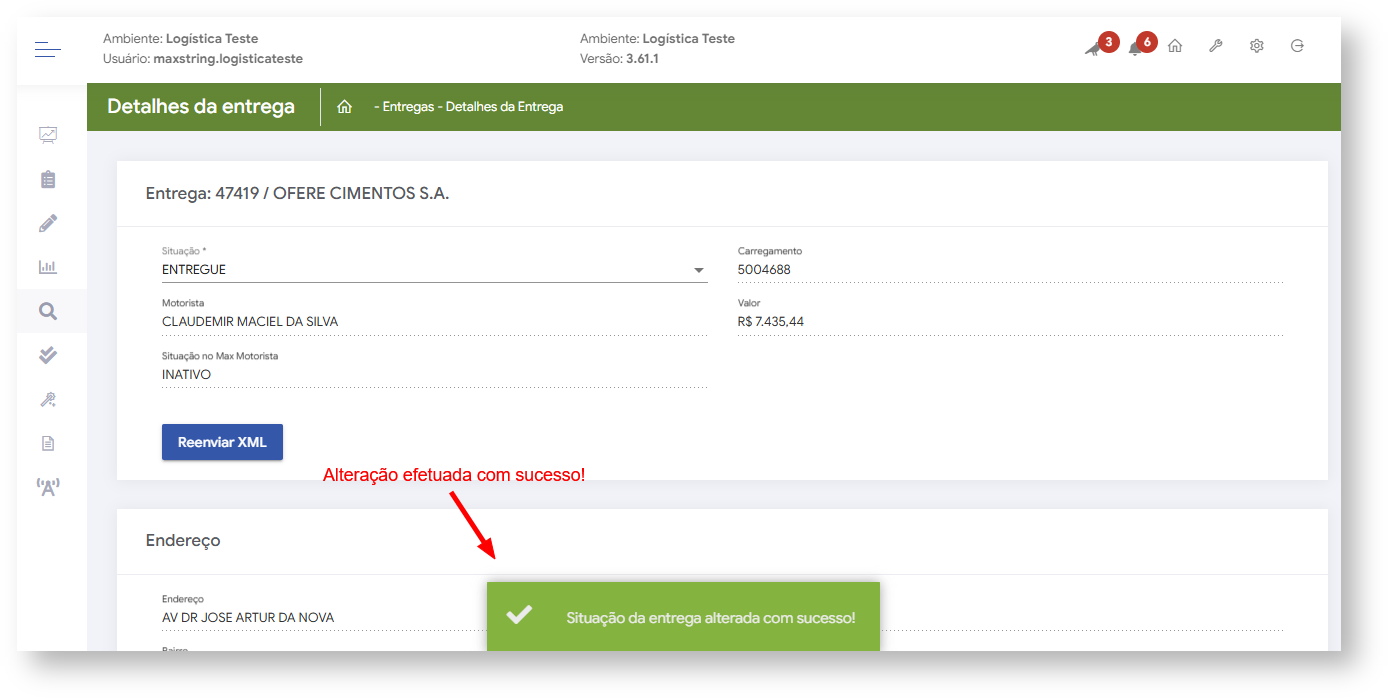Open the wrench tools icon
Viewport: 1389px width, 699px height.
tap(1216, 46)
